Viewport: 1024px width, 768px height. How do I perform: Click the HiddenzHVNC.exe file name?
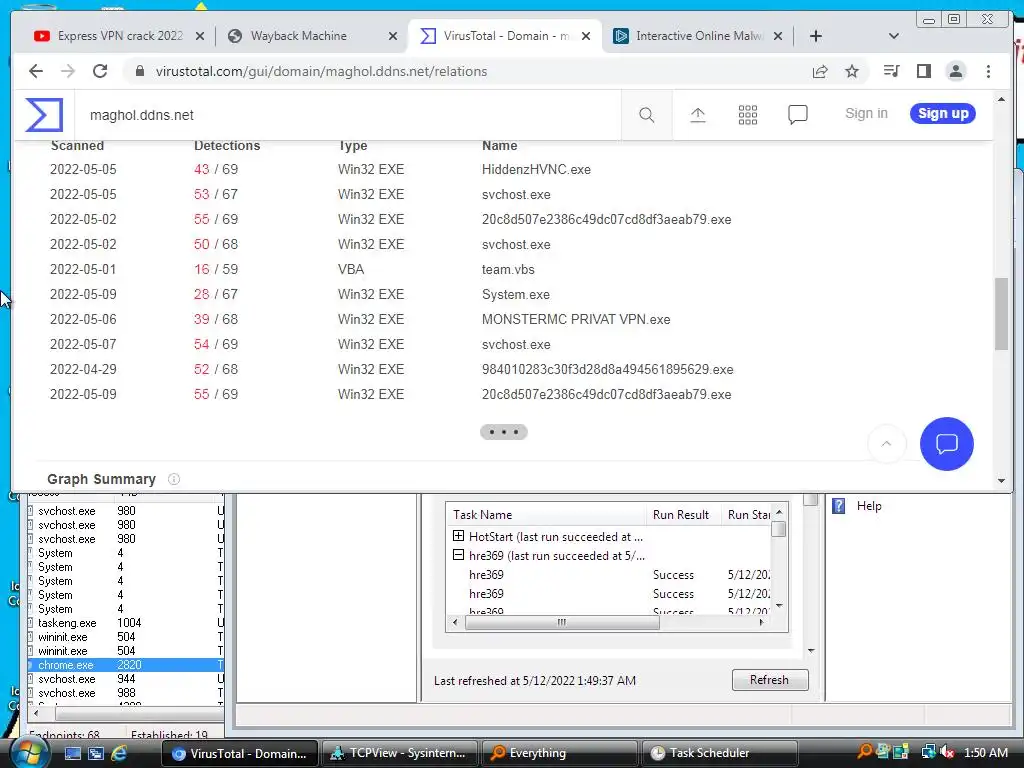536,169
